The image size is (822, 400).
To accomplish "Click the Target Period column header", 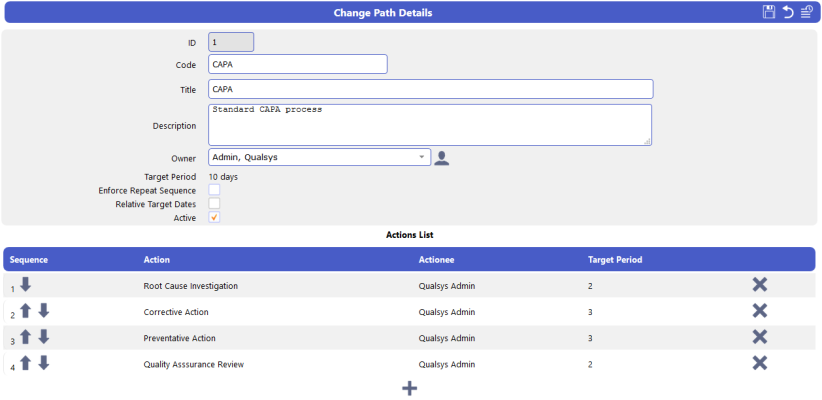I will [615, 260].
